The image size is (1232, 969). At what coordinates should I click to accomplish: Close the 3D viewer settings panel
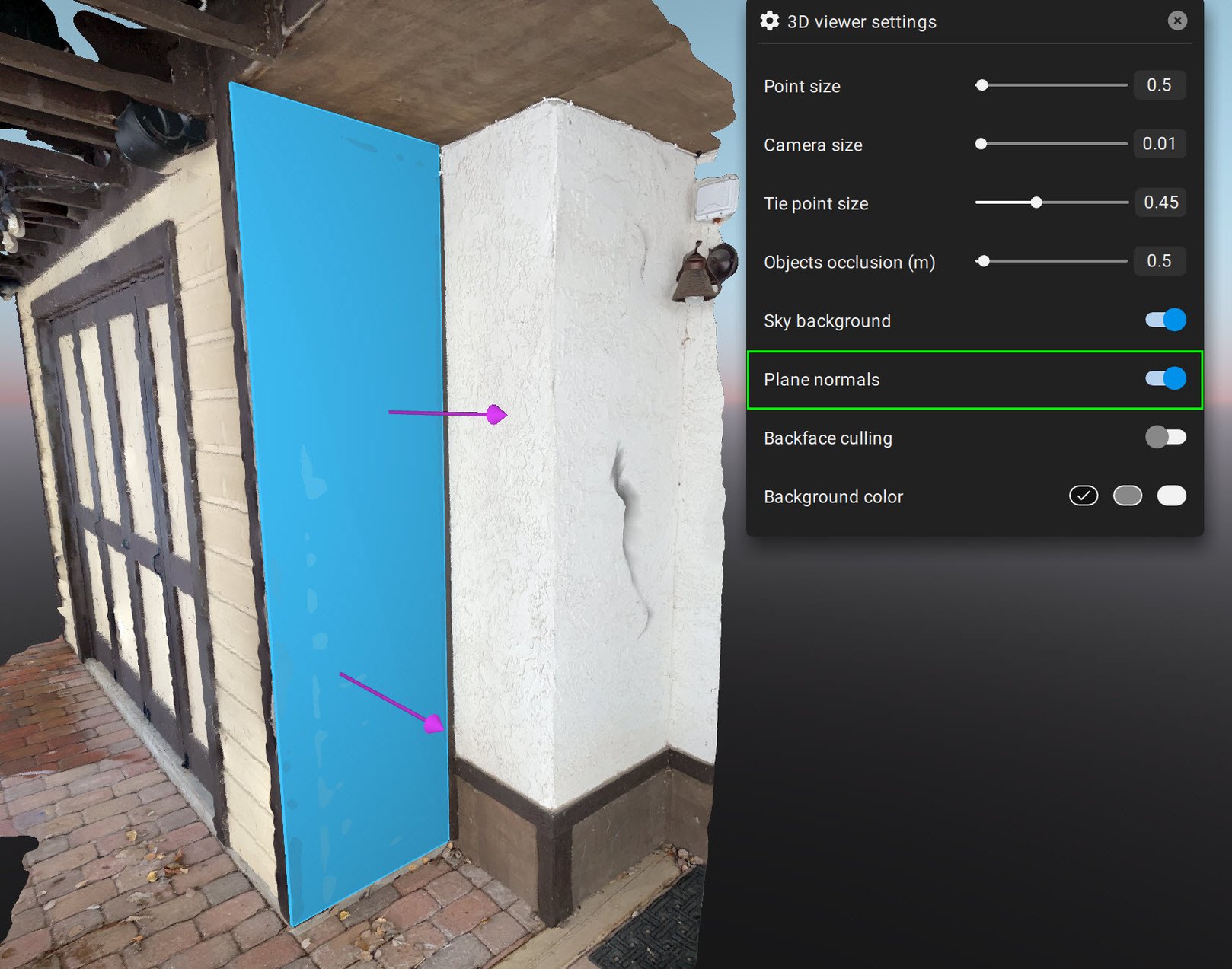[1177, 21]
